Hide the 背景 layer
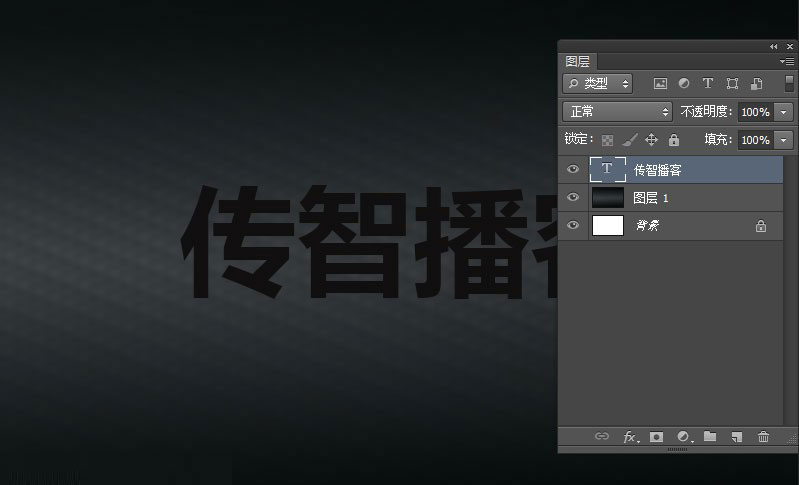The width and height of the screenshot is (799, 485). click(573, 225)
